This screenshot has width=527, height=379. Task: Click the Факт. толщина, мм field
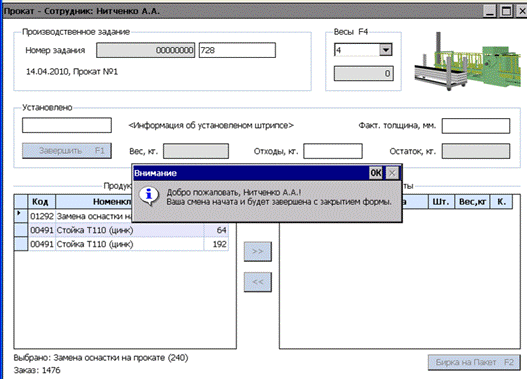click(x=476, y=126)
